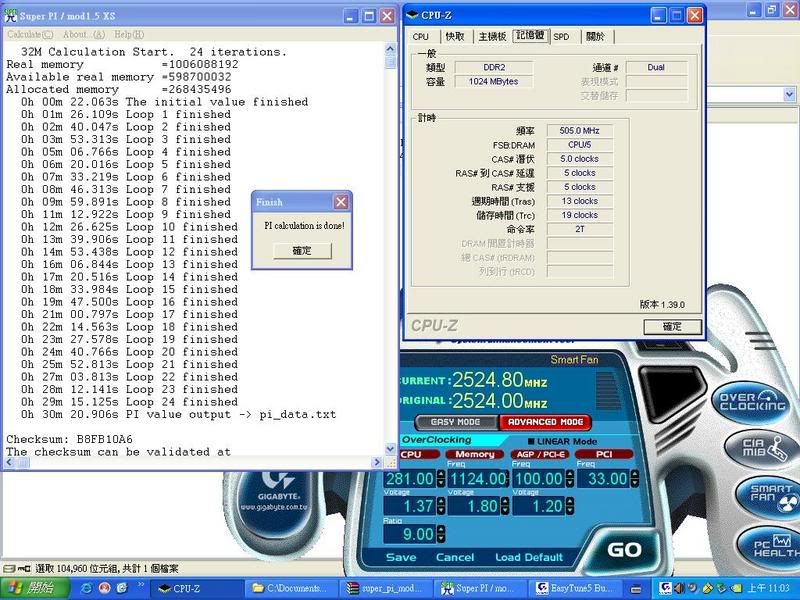Switch to the 快取 tab in CPU-Z
Screen dimensions: 800x600
click(x=455, y=37)
